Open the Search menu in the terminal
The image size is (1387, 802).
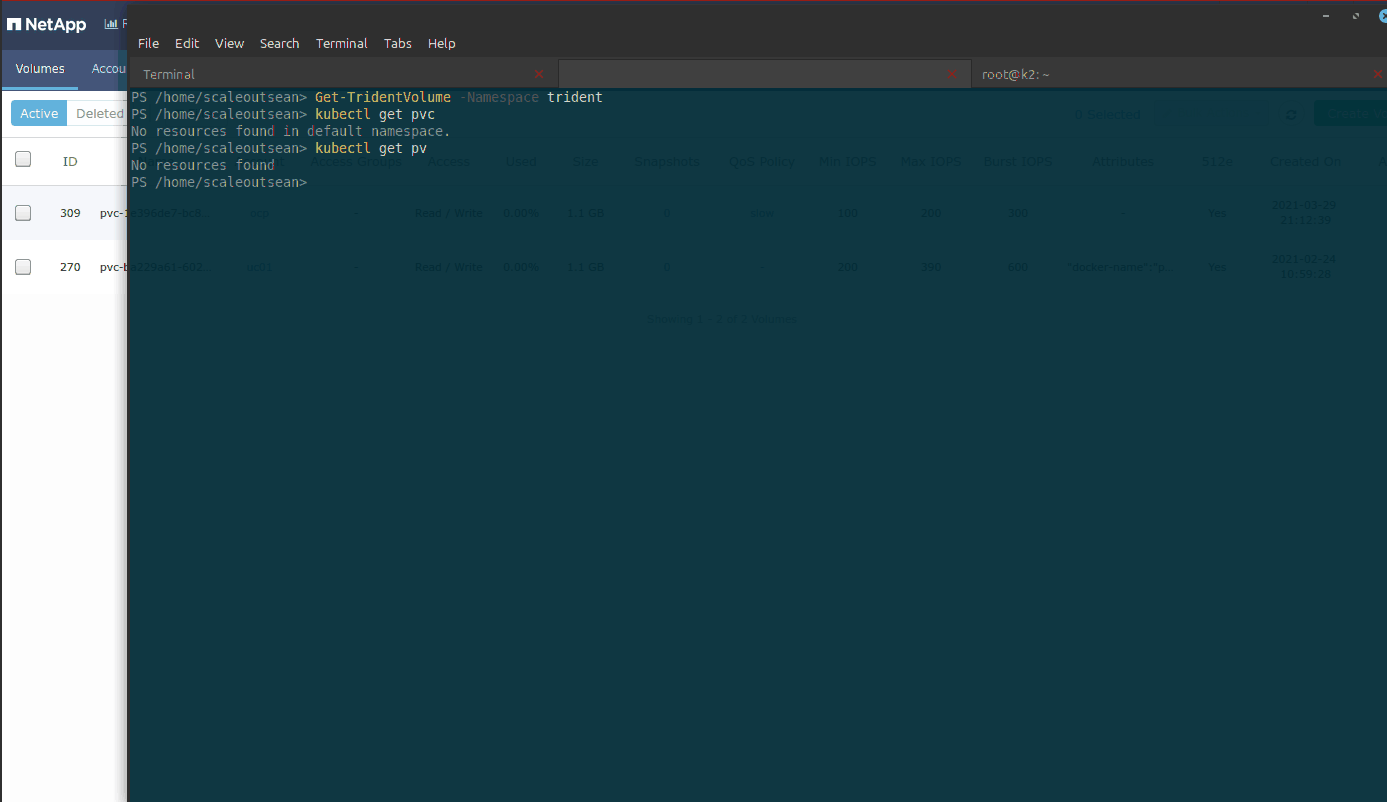[279, 43]
